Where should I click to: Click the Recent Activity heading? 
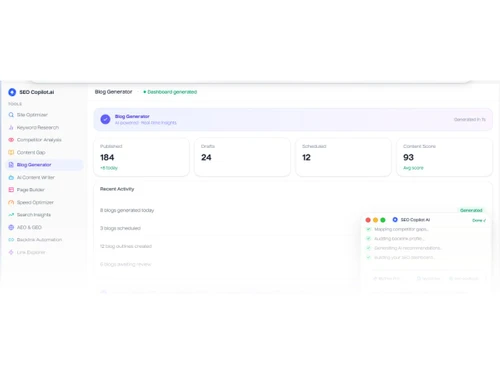point(117,189)
